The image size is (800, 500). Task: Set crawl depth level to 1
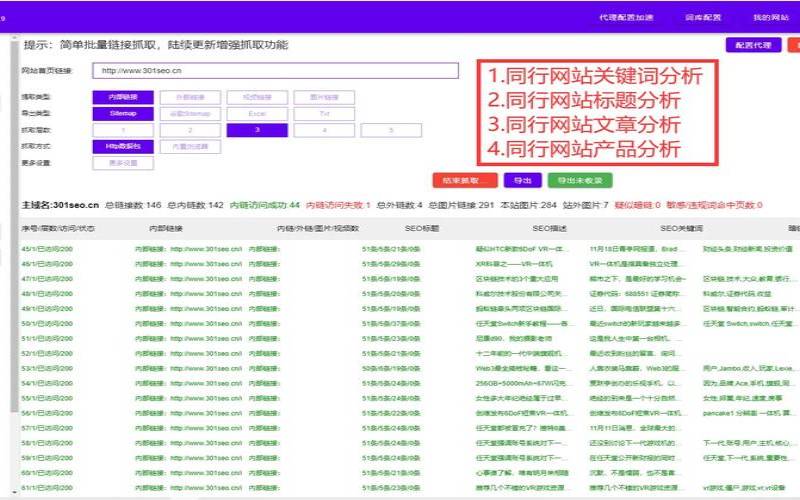point(123,130)
